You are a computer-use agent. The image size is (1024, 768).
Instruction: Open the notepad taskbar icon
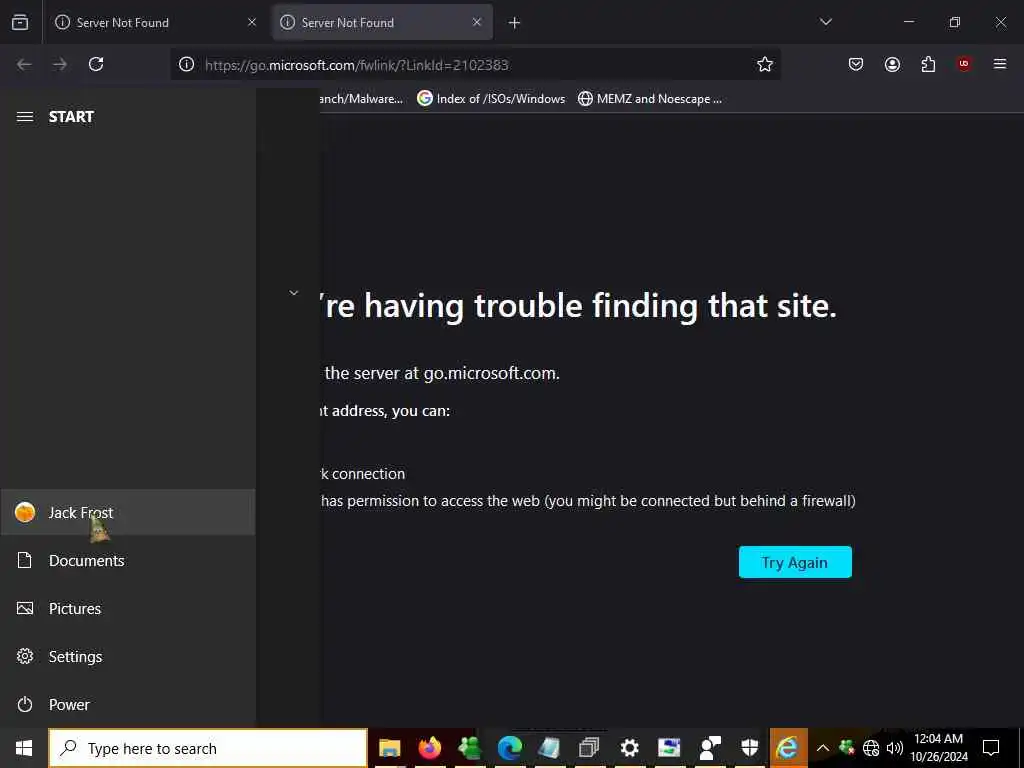point(549,748)
